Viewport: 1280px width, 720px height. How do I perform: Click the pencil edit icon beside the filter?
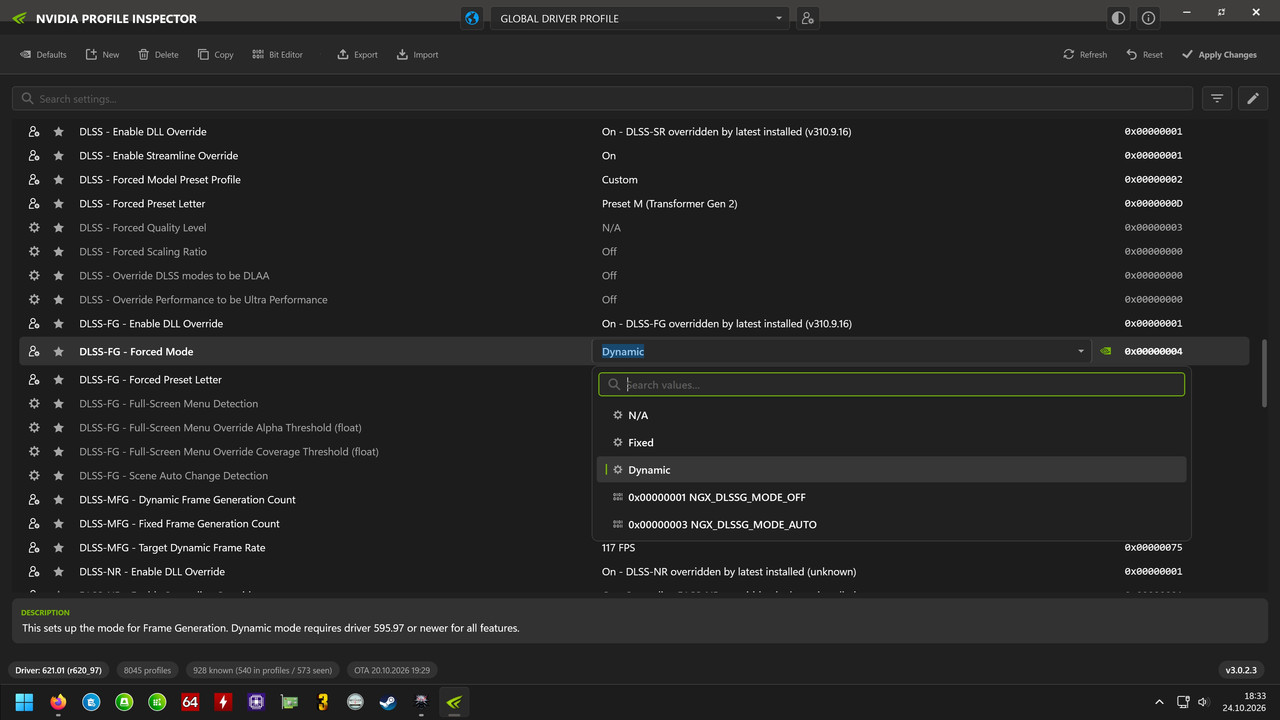pos(1253,98)
